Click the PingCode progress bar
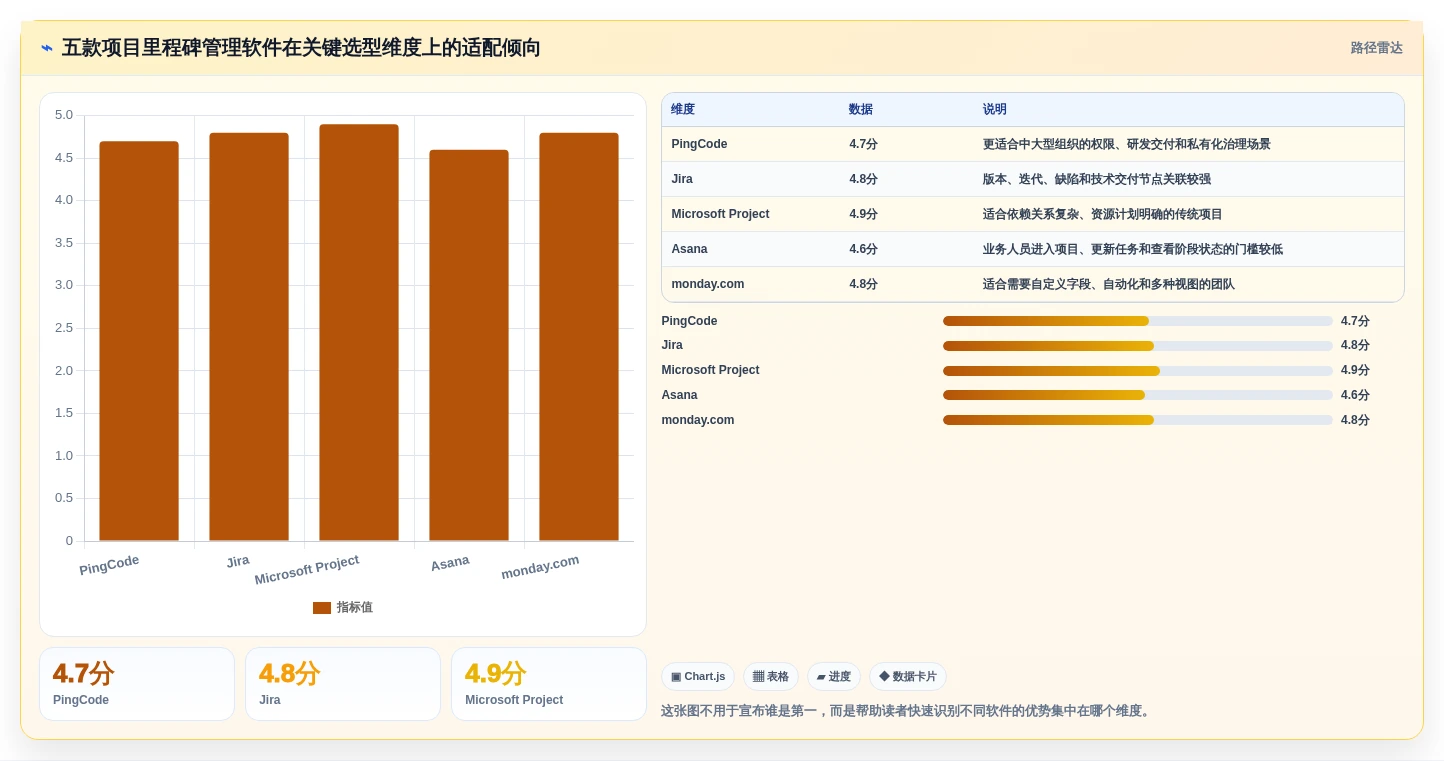1444x761 pixels. 1137,321
